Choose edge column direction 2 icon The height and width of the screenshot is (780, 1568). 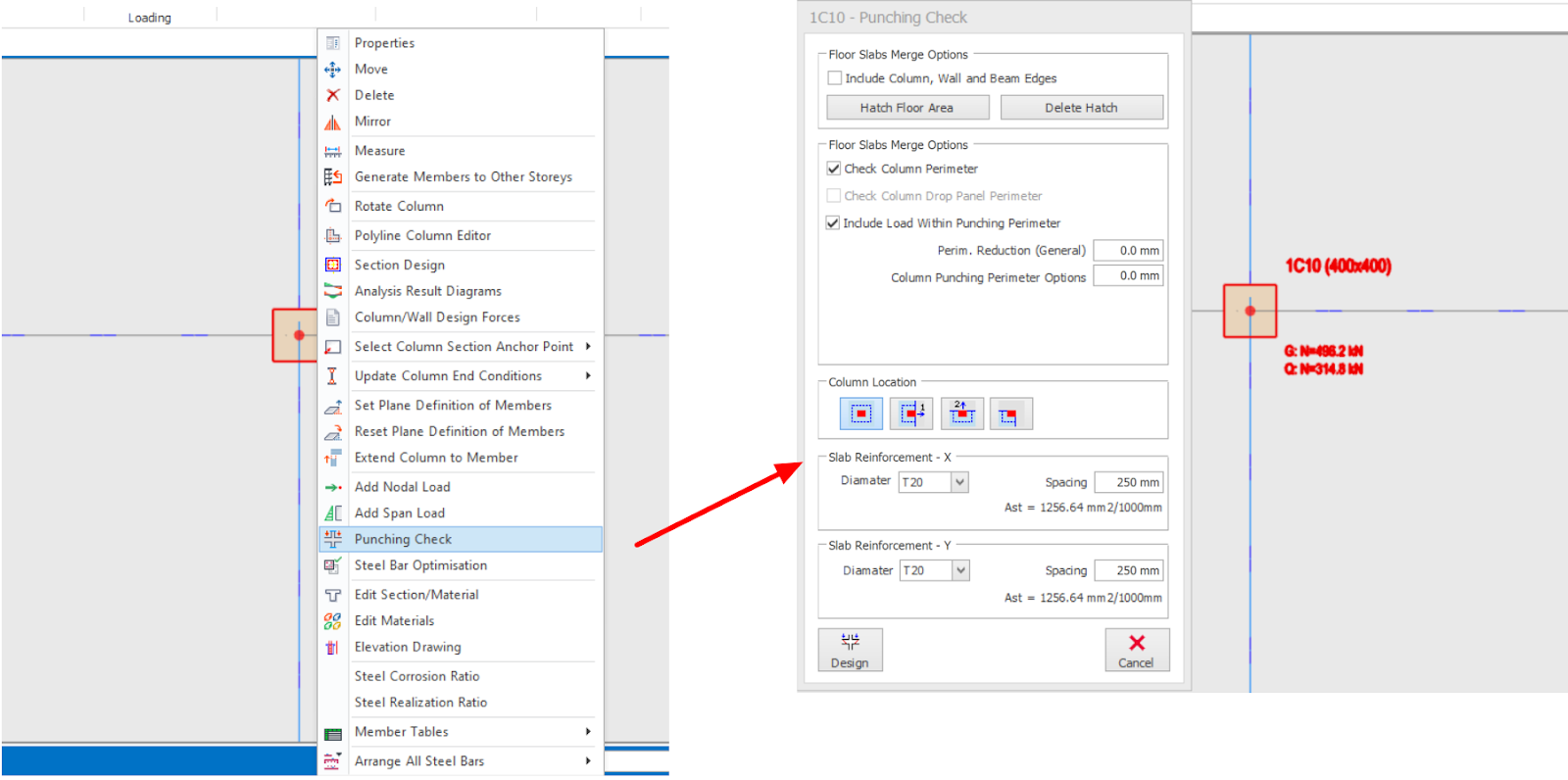click(961, 414)
